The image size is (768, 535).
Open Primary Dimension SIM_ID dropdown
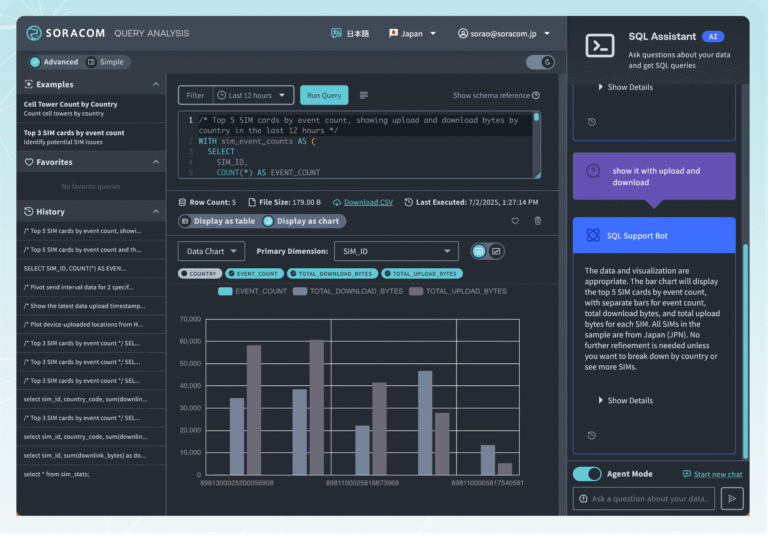pos(396,251)
